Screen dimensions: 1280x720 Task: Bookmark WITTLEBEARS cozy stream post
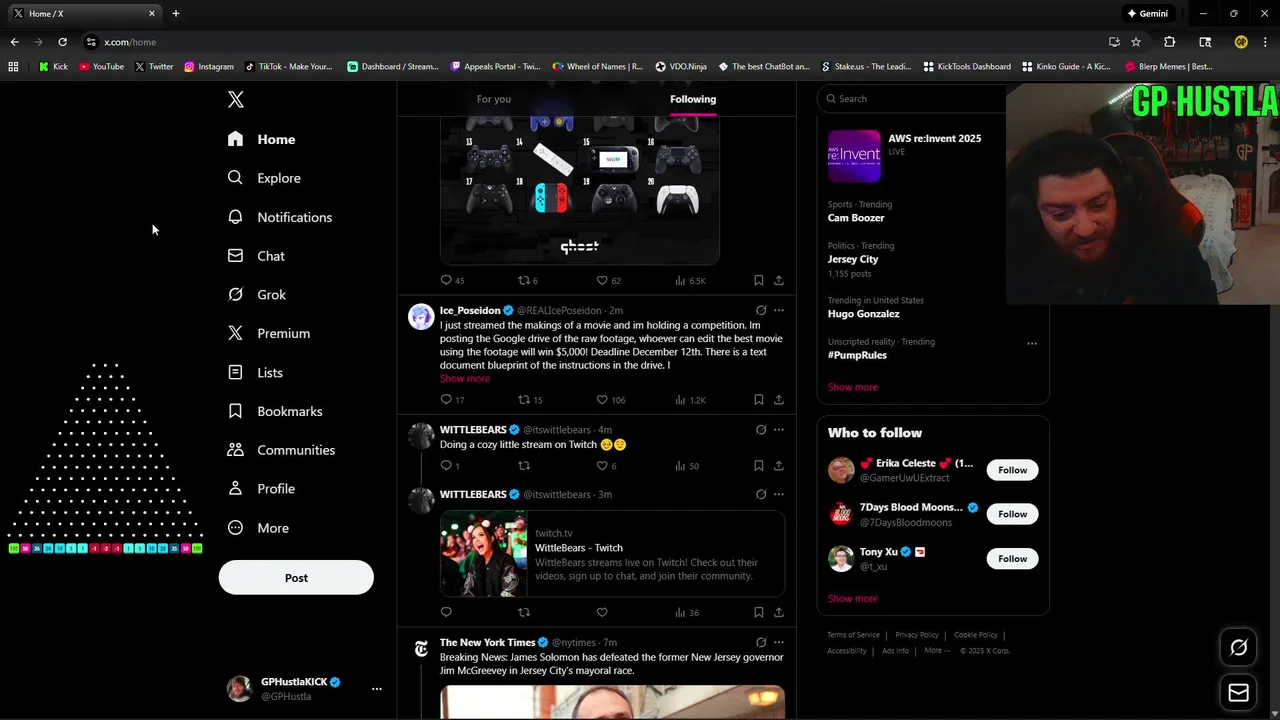point(759,466)
